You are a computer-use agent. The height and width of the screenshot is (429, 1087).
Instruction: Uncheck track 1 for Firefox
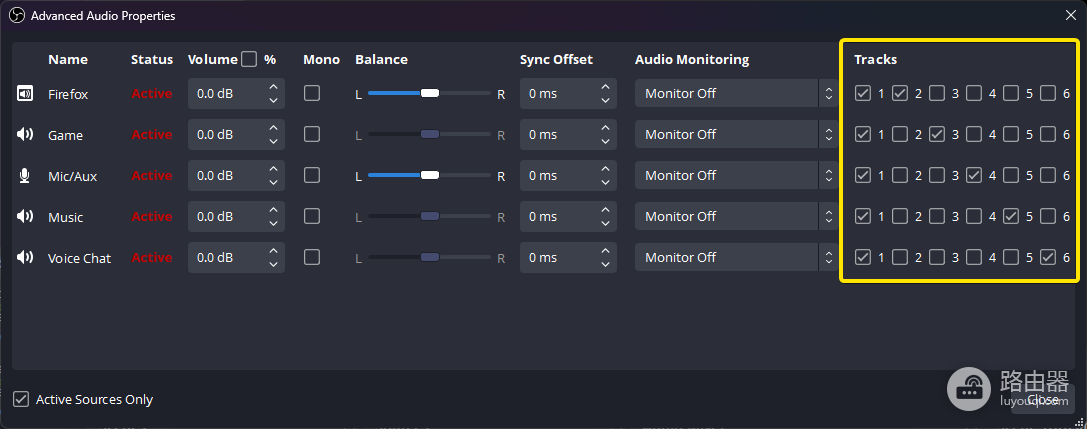(862, 93)
